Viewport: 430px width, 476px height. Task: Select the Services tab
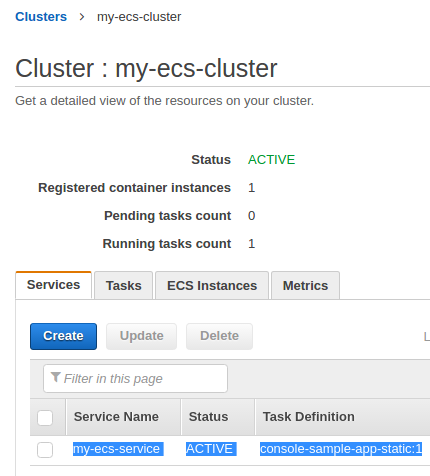(53, 285)
